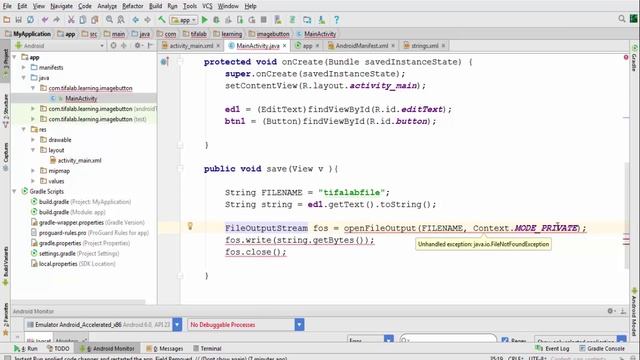640x360 pixels.
Task: Click the Copy icon in toolbar
Action: tap(83, 20)
